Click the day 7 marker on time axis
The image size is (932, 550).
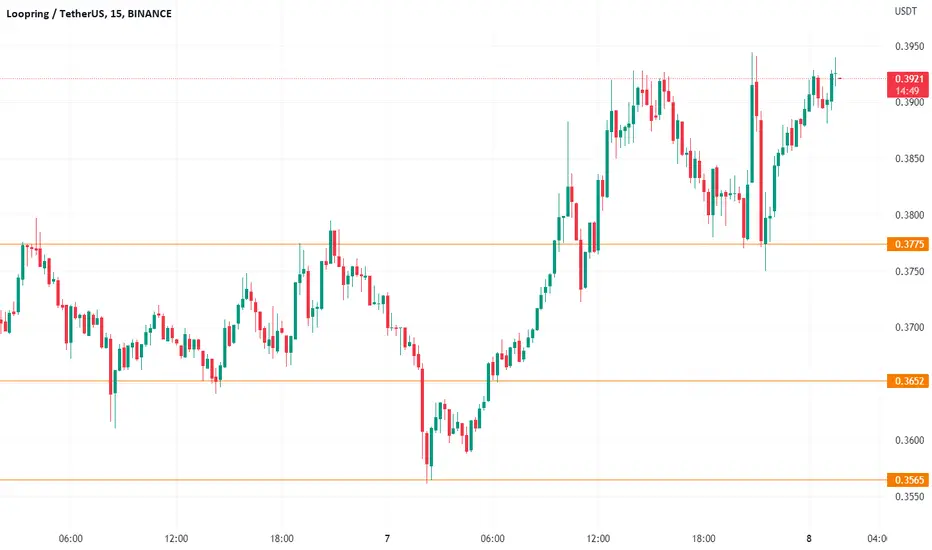click(387, 539)
